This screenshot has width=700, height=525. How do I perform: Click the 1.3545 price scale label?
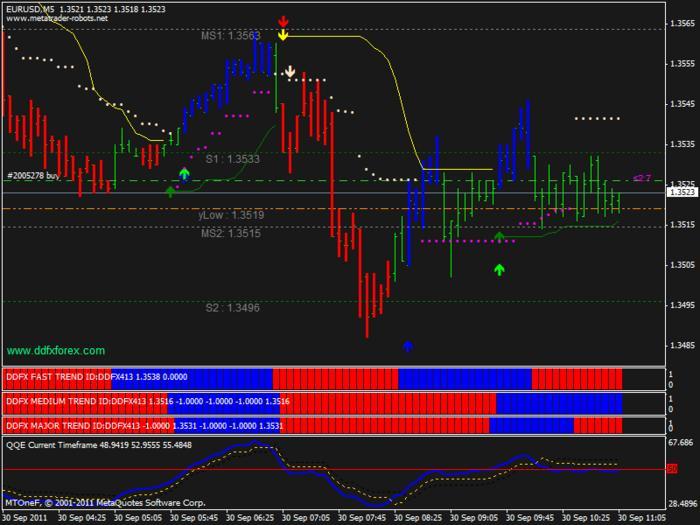tap(683, 104)
